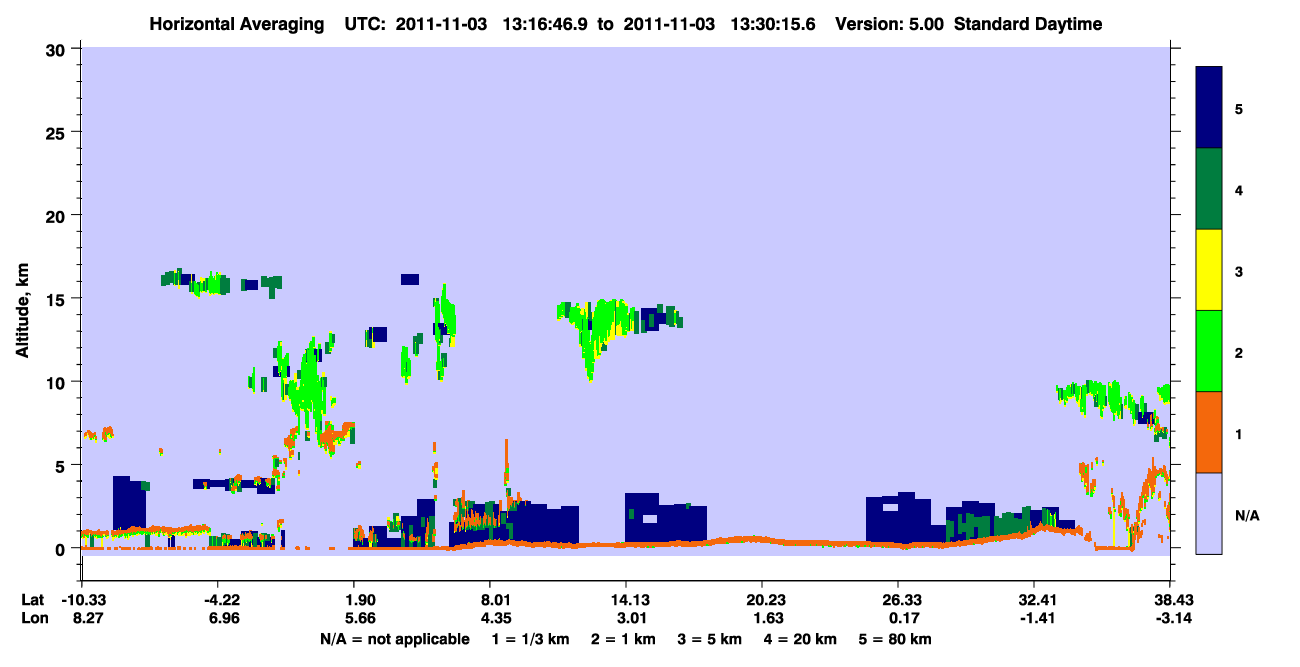Click the 'N/A = not applicable' legend text
1300x667 pixels.
tap(394, 639)
